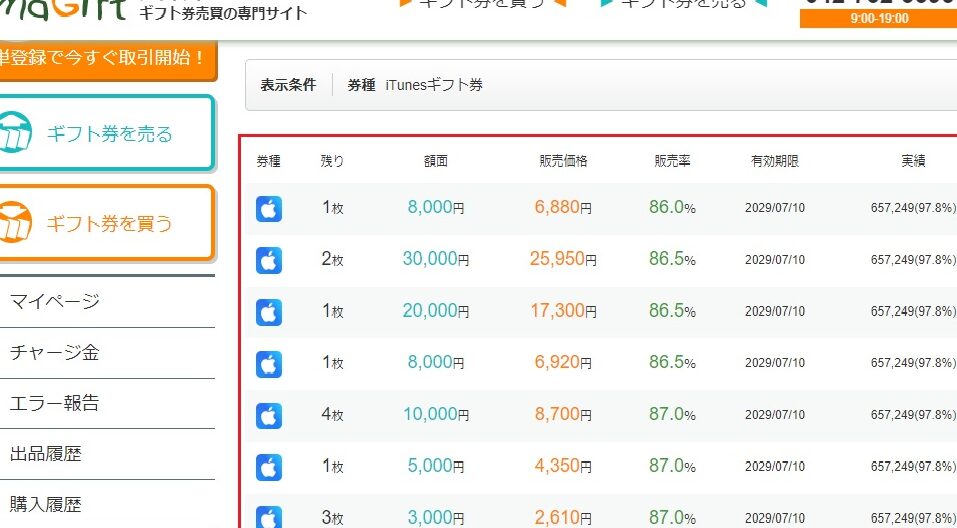Screen dimensions: 957x528
Task: Open マイページ in the sidebar
Action: 55,301
